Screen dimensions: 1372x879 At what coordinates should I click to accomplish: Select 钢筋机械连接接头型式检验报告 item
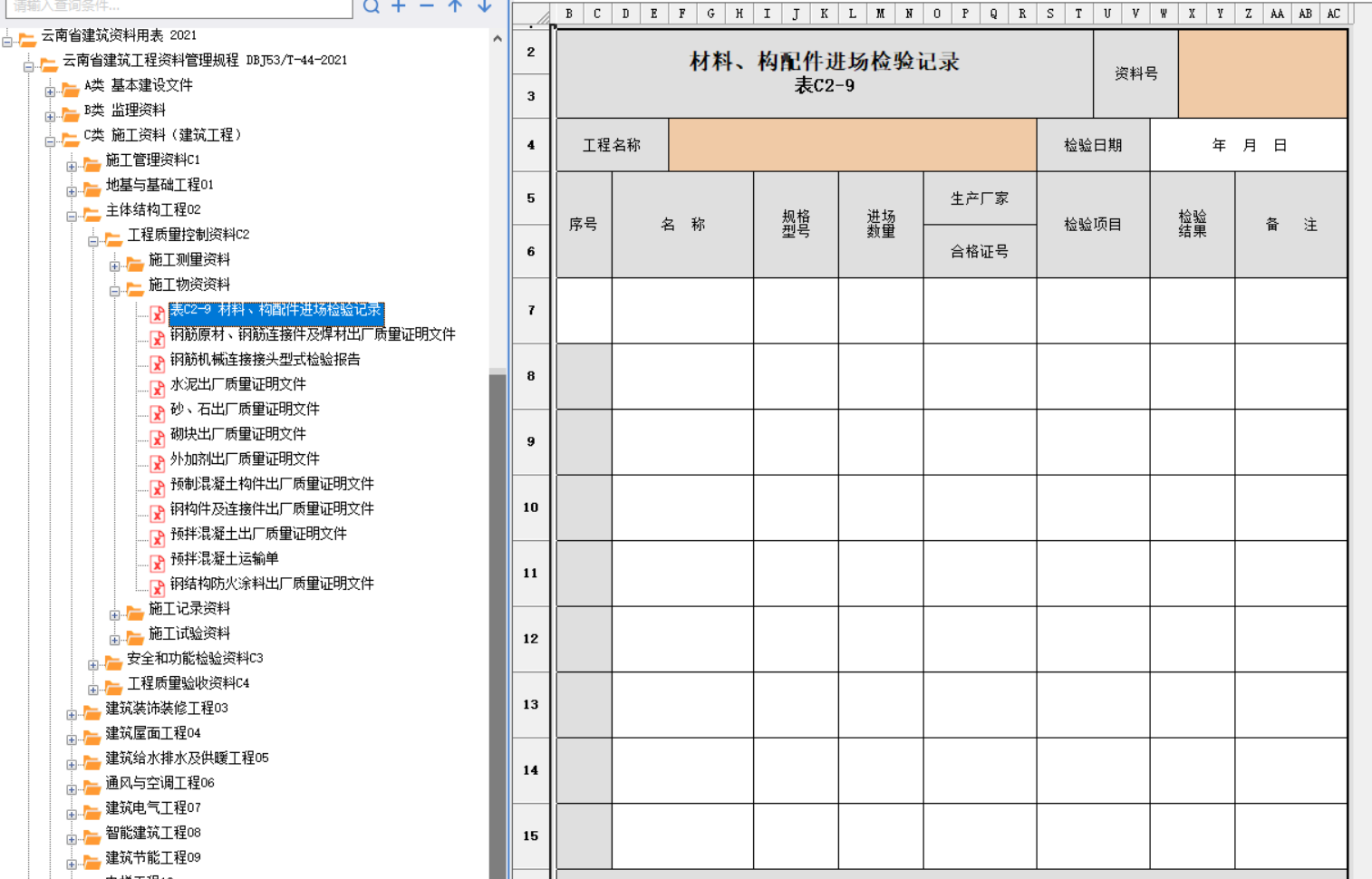click(265, 360)
